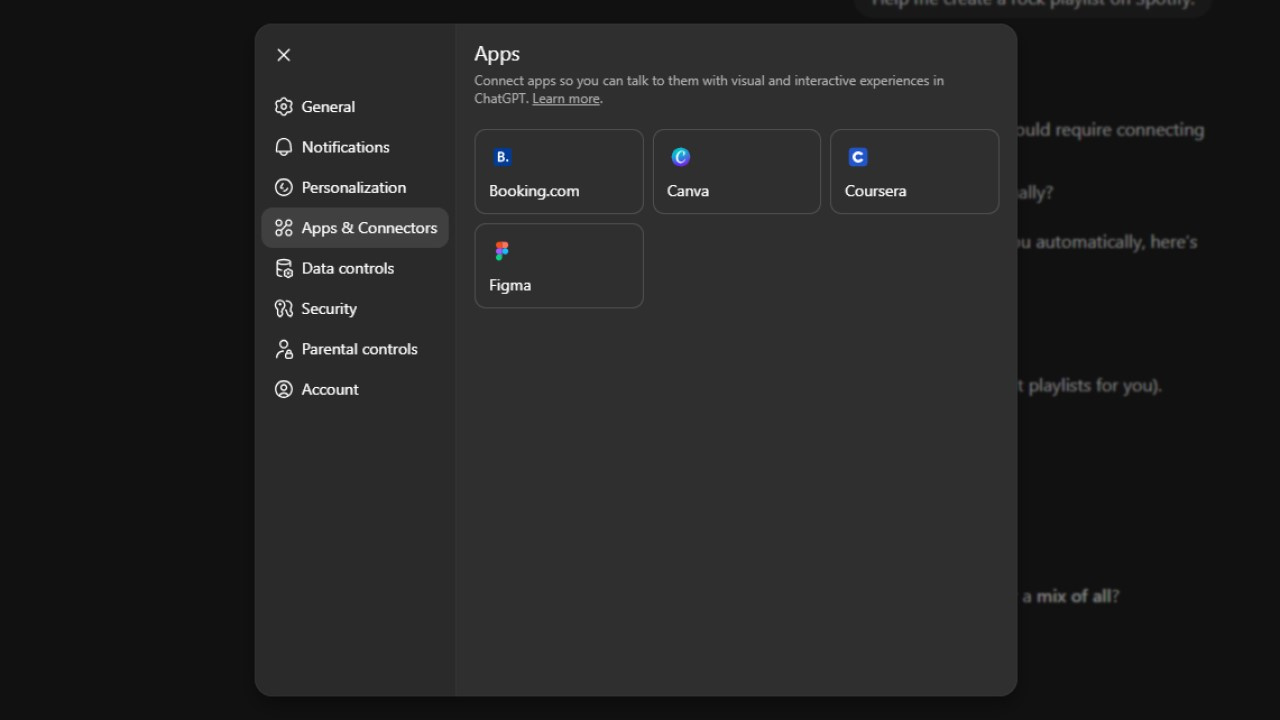1280x720 pixels.
Task: Select the Personalization icon in sidebar
Action: pos(284,188)
